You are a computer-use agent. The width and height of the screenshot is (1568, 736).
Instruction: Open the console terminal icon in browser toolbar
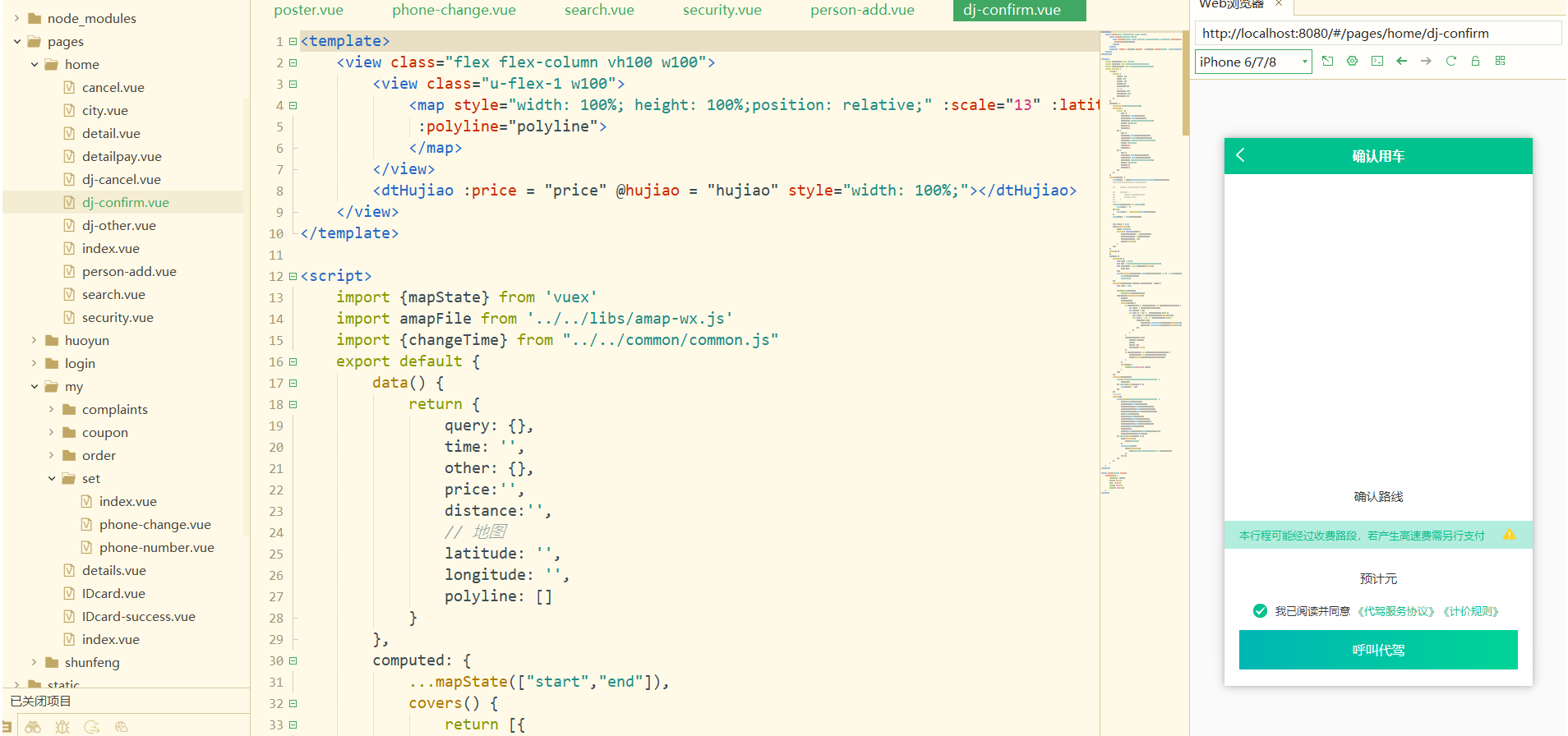1377,62
